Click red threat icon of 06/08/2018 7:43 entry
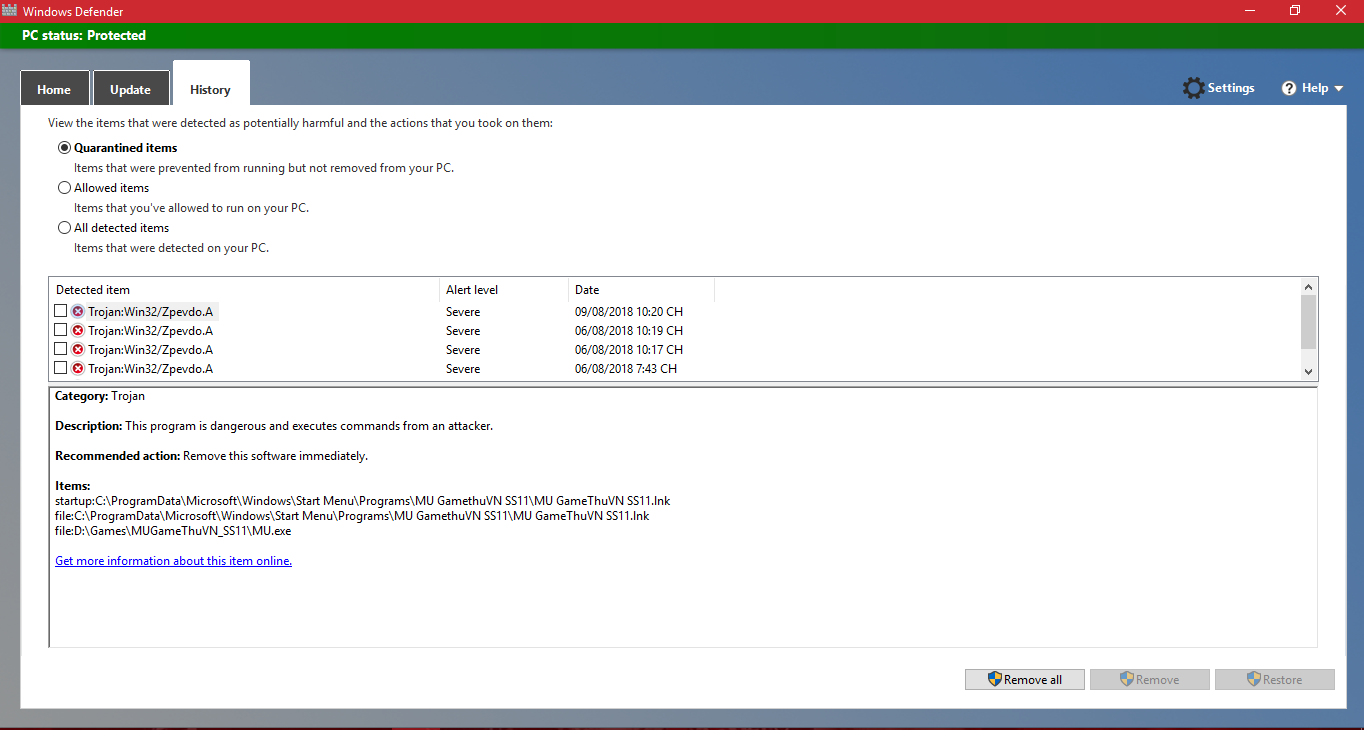The height and width of the screenshot is (730, 1364). click(x=78, y=369)
